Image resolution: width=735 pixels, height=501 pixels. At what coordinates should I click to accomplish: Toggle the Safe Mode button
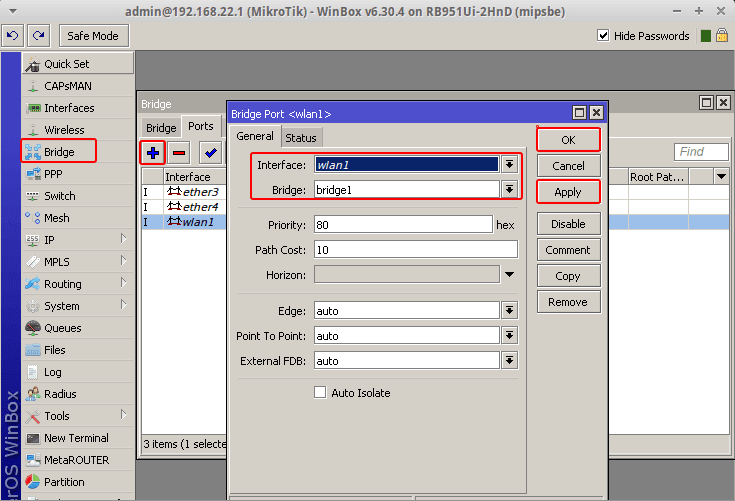coord(93,36)
